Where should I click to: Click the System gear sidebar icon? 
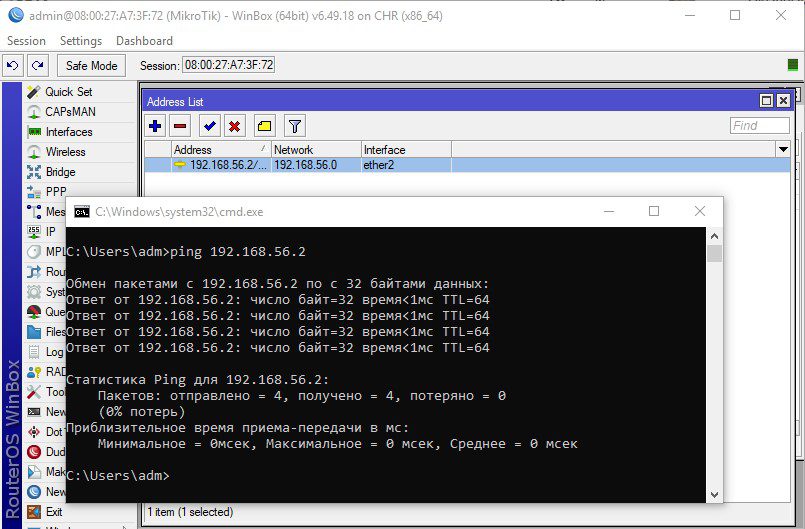pyautogui.click(x=34, y=292)
